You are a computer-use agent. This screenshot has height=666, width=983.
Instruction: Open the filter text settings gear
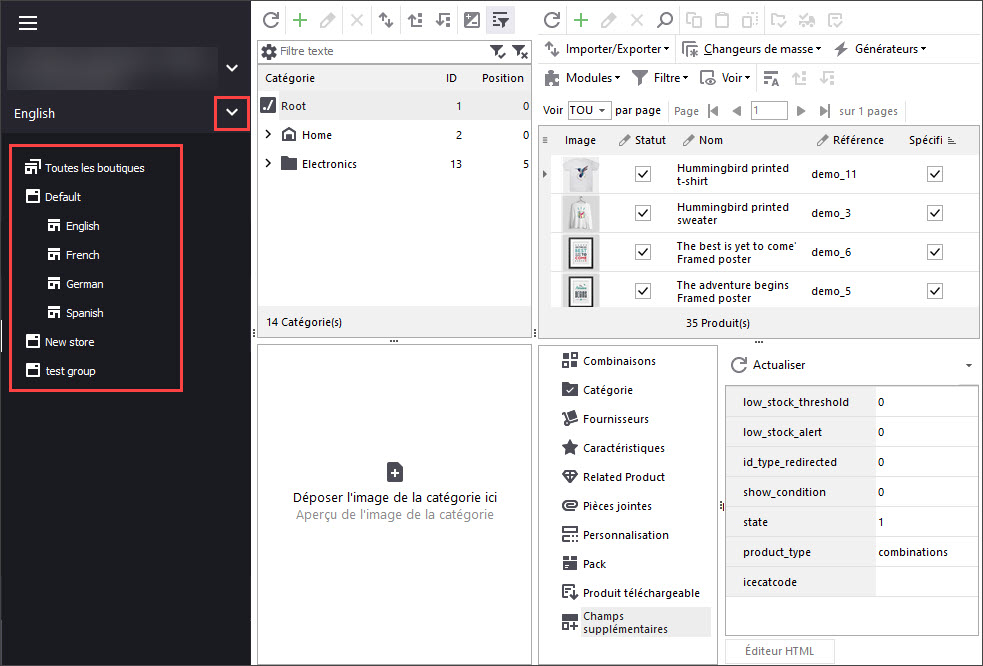[x=269, y=51]
